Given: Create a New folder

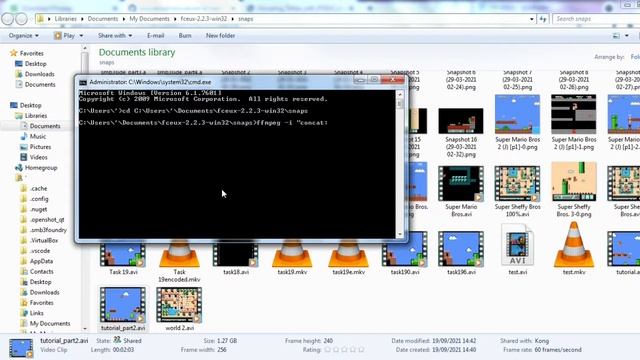Looking at the screenshot, I should 220,36.
